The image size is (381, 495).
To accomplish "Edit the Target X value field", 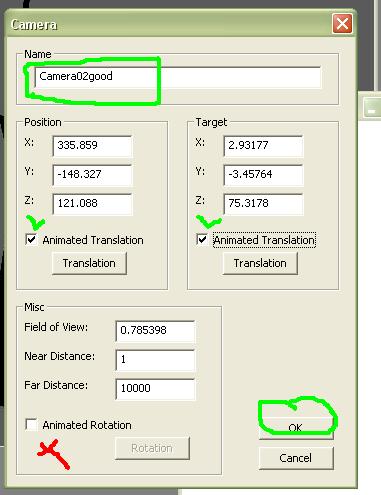I will (263, 146).
